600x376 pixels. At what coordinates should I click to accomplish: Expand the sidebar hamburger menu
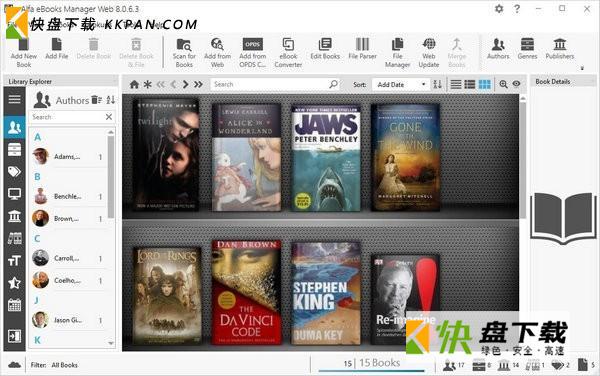[x=15, y=99]
